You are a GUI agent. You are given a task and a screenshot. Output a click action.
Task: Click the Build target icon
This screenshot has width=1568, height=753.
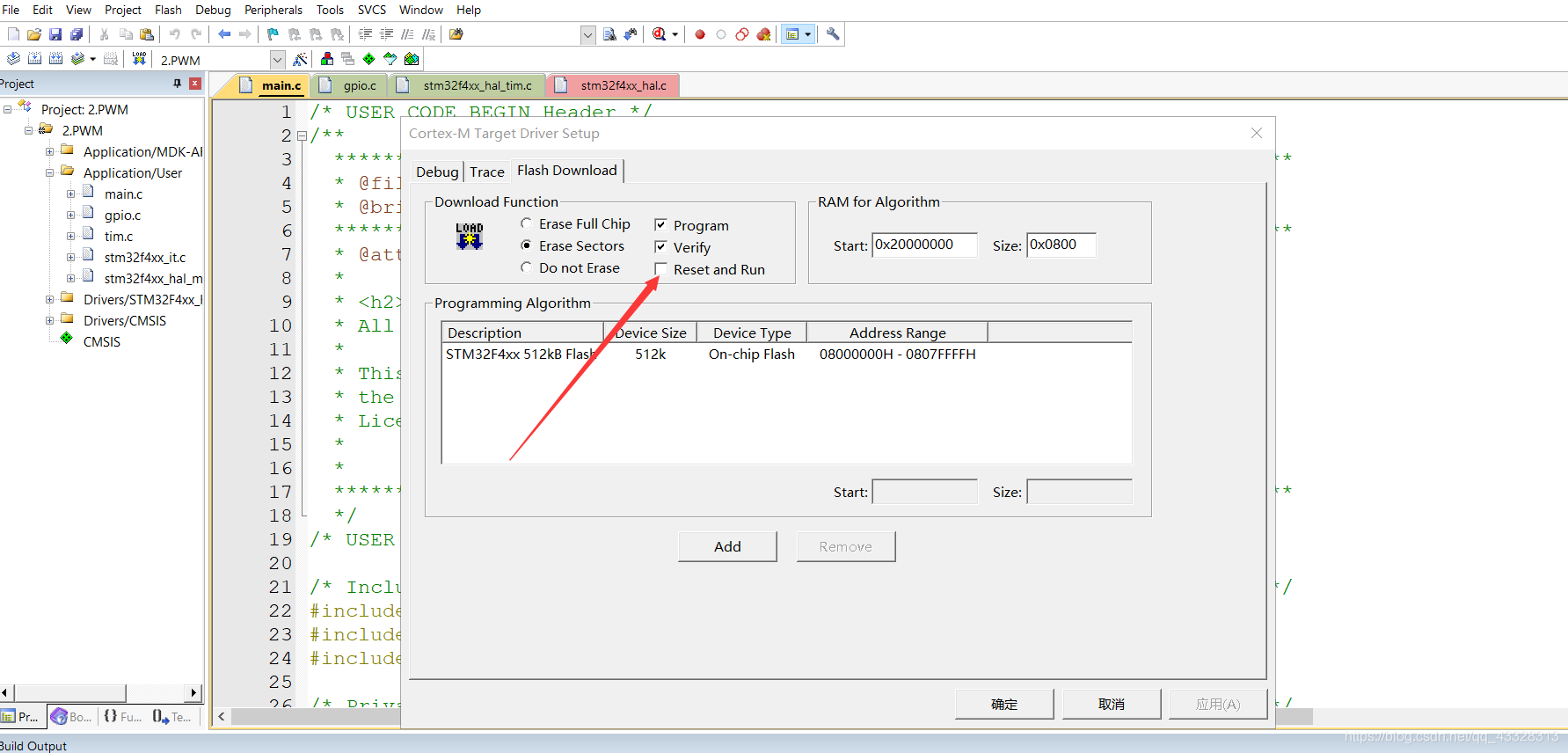[34, 59]
